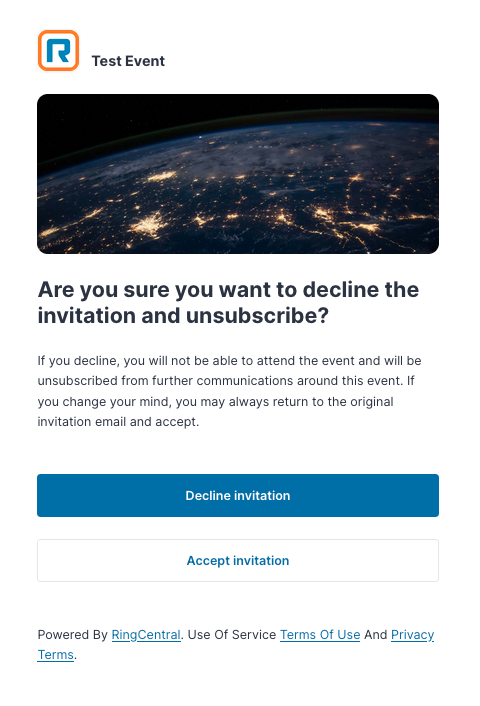The height and width of the screenshot is (706, 480).
Task: Click the Accept invitation button text
Action: pyautogui.click(x=238, y=561)
